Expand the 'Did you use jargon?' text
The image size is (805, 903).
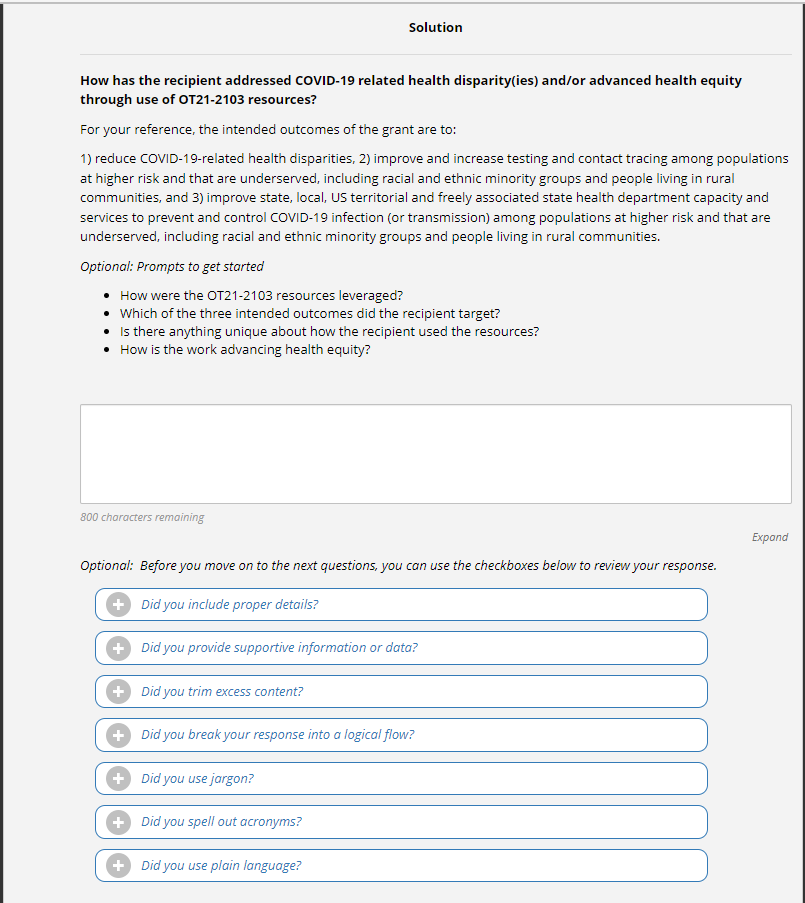(197, 778)
